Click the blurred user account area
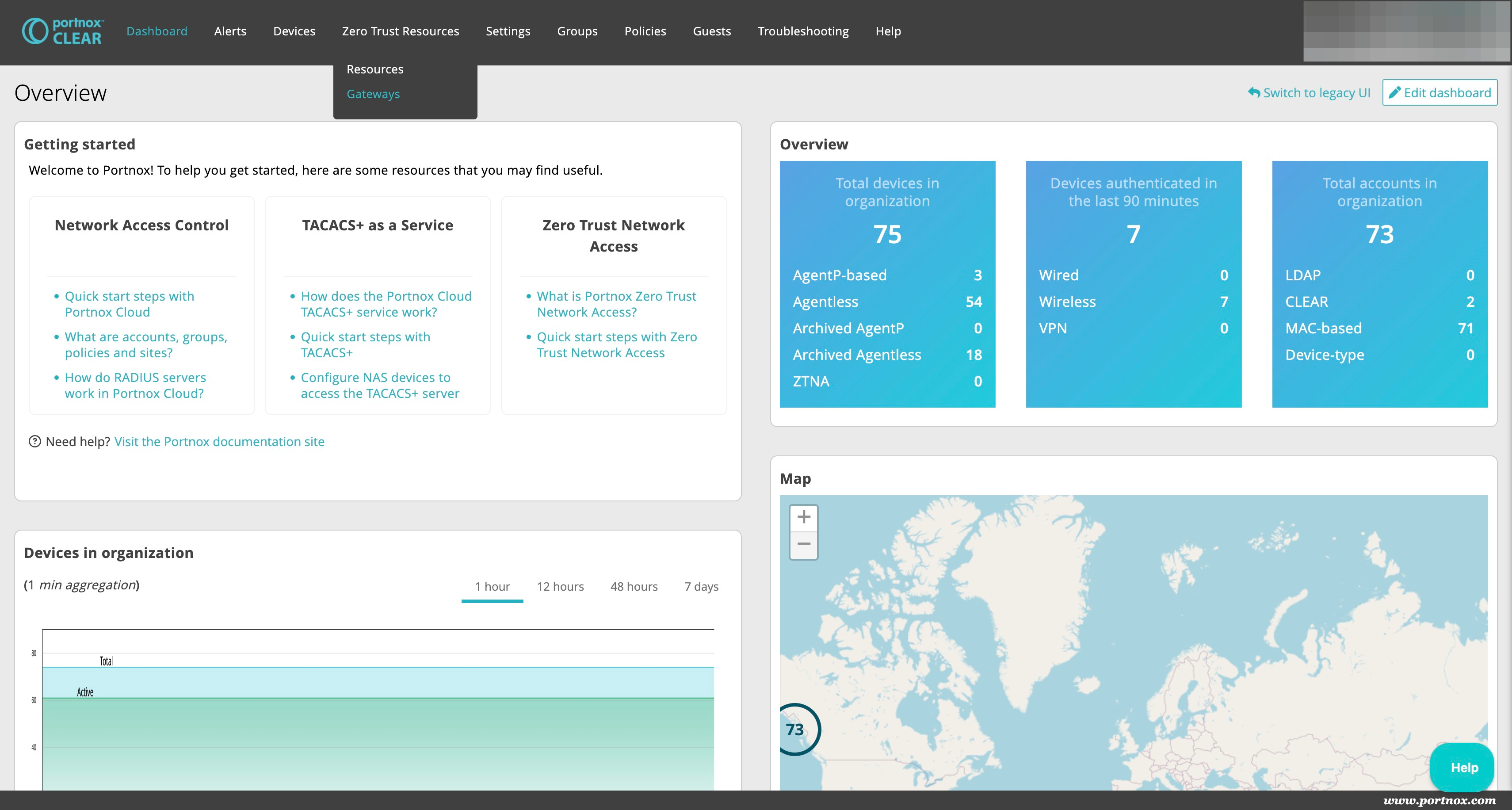The height and width of the screenshot is (810, 1512). coord(1406,31)
